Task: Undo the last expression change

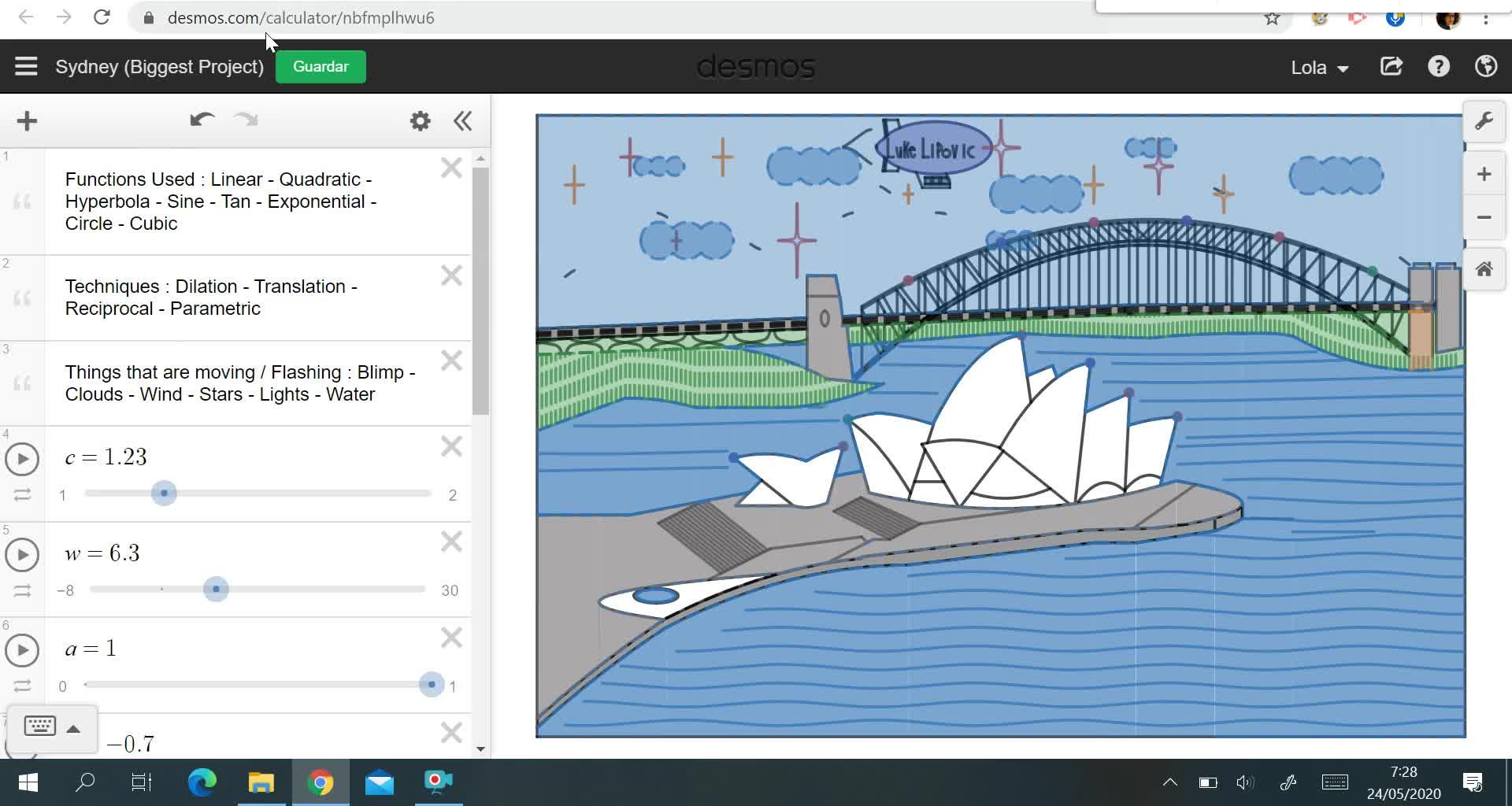Action: click(x=202, y=120)
